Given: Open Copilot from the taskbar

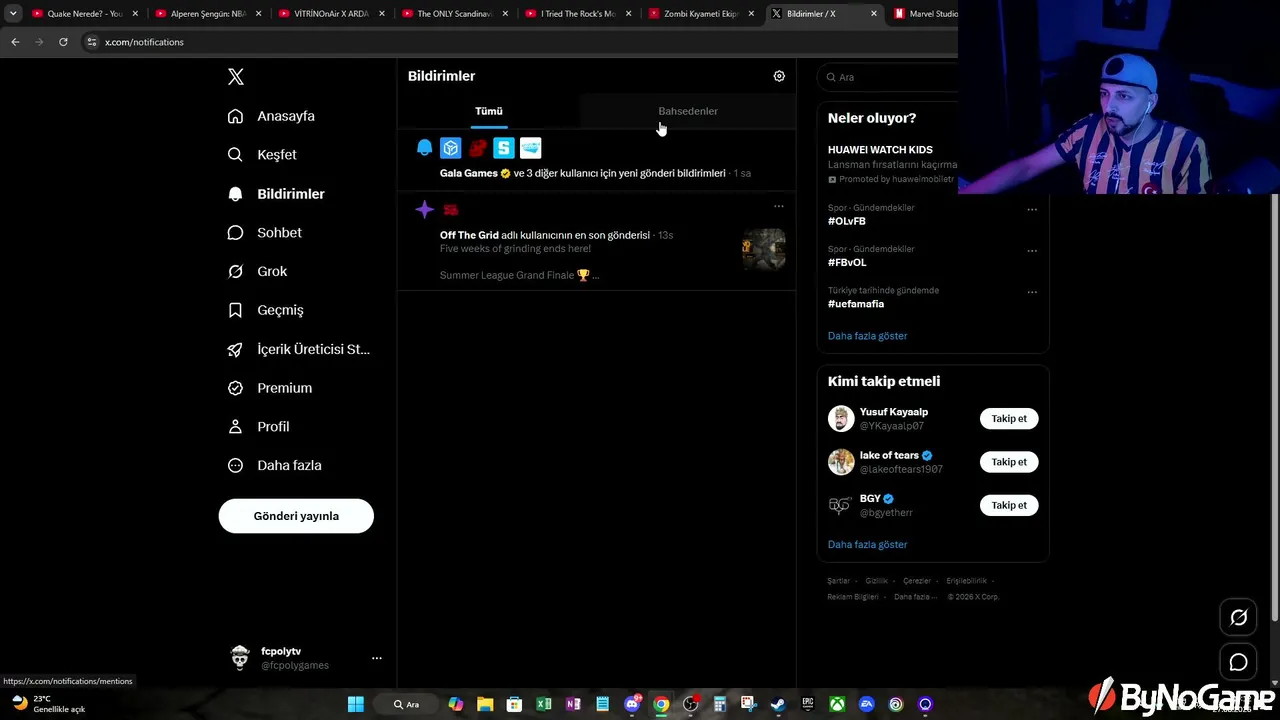Looking at the screenshot, I should coord(456,704).
